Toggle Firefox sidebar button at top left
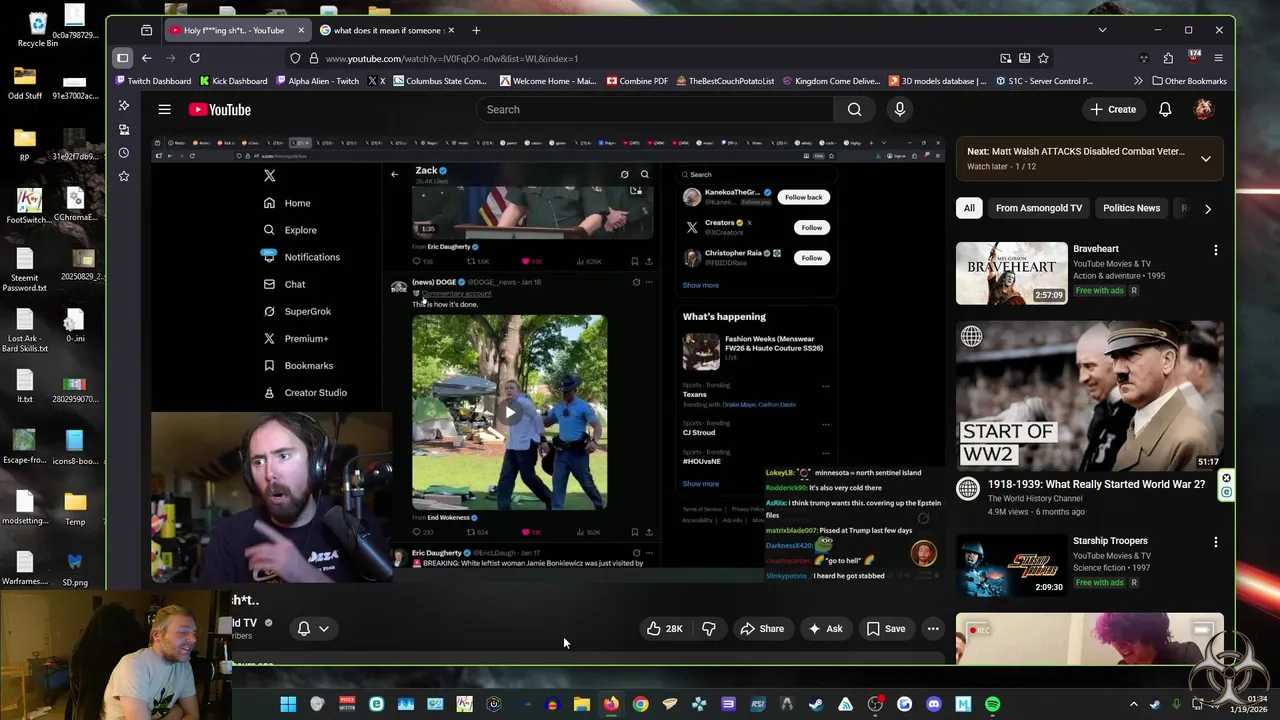 pos(122,58)
